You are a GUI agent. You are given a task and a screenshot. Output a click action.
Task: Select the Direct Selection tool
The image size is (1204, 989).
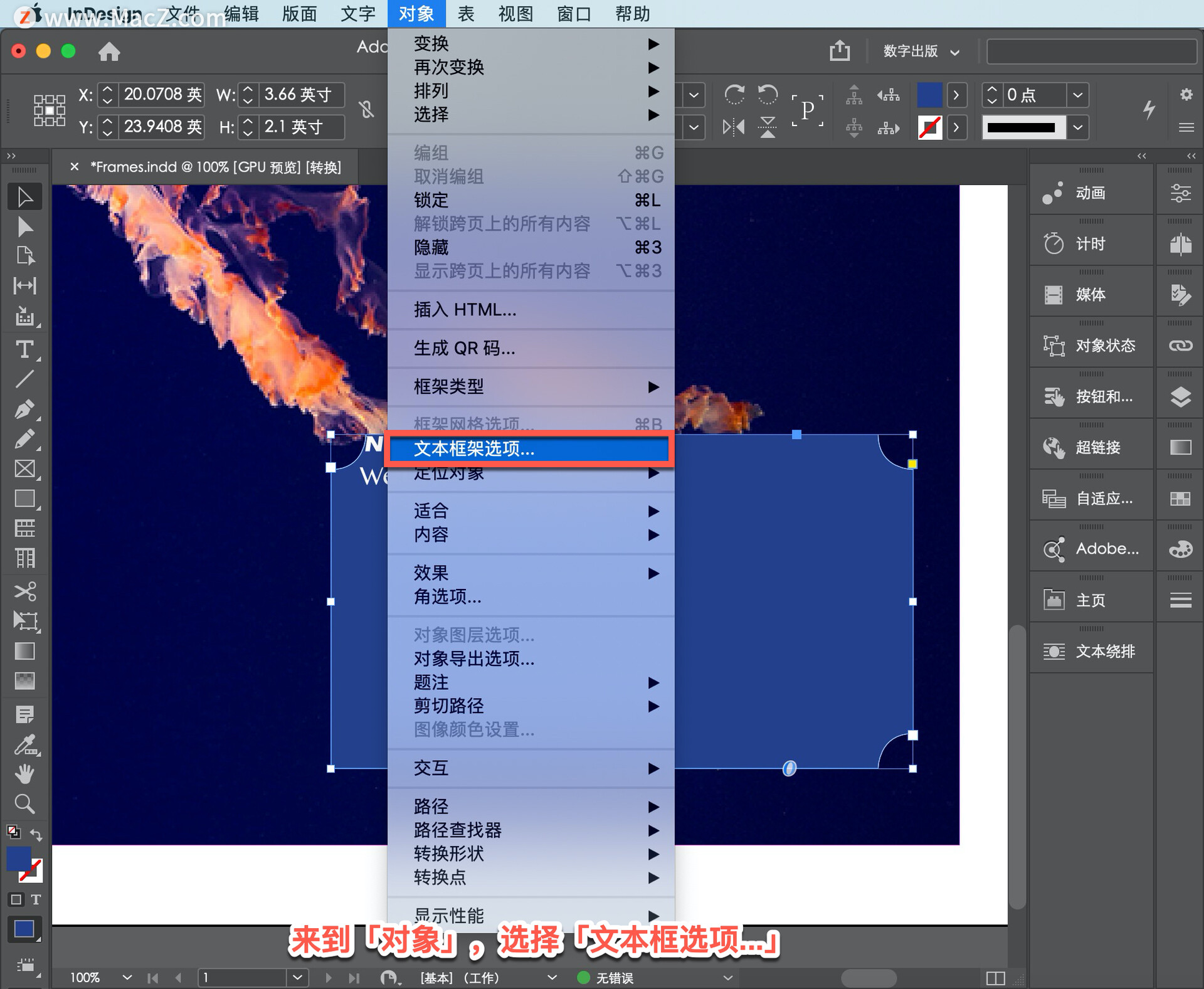click(x=24, y=226)
